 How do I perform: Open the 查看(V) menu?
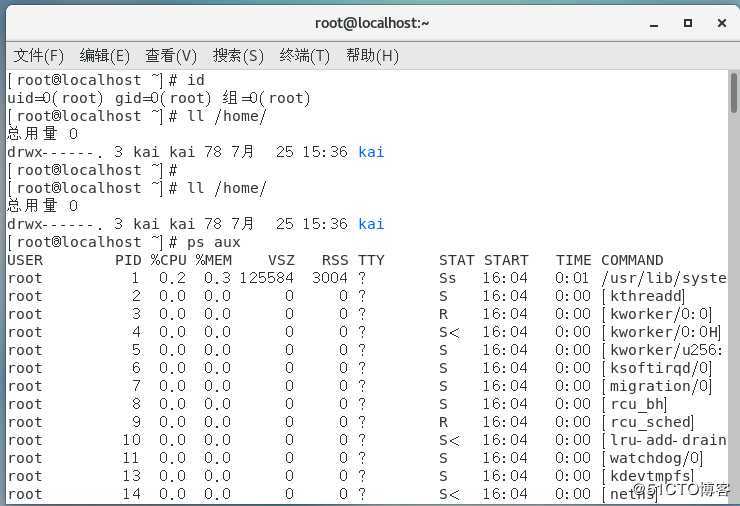tap(171, 56)
